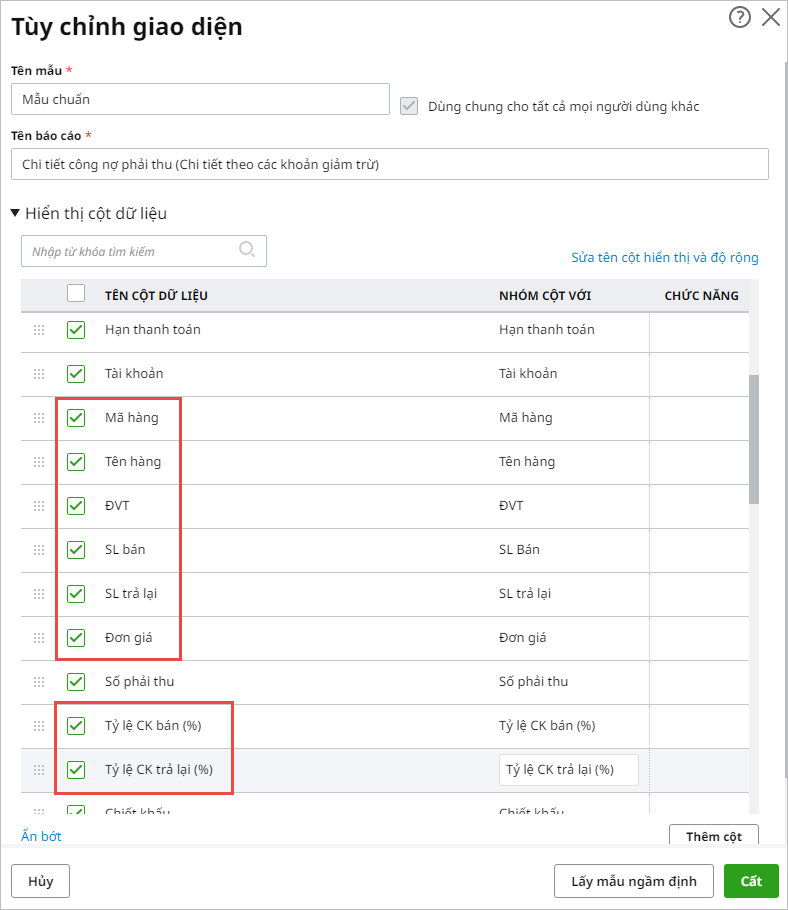
Task: Click drag handle beside SL bán
Action: click(x=40, y=550)
